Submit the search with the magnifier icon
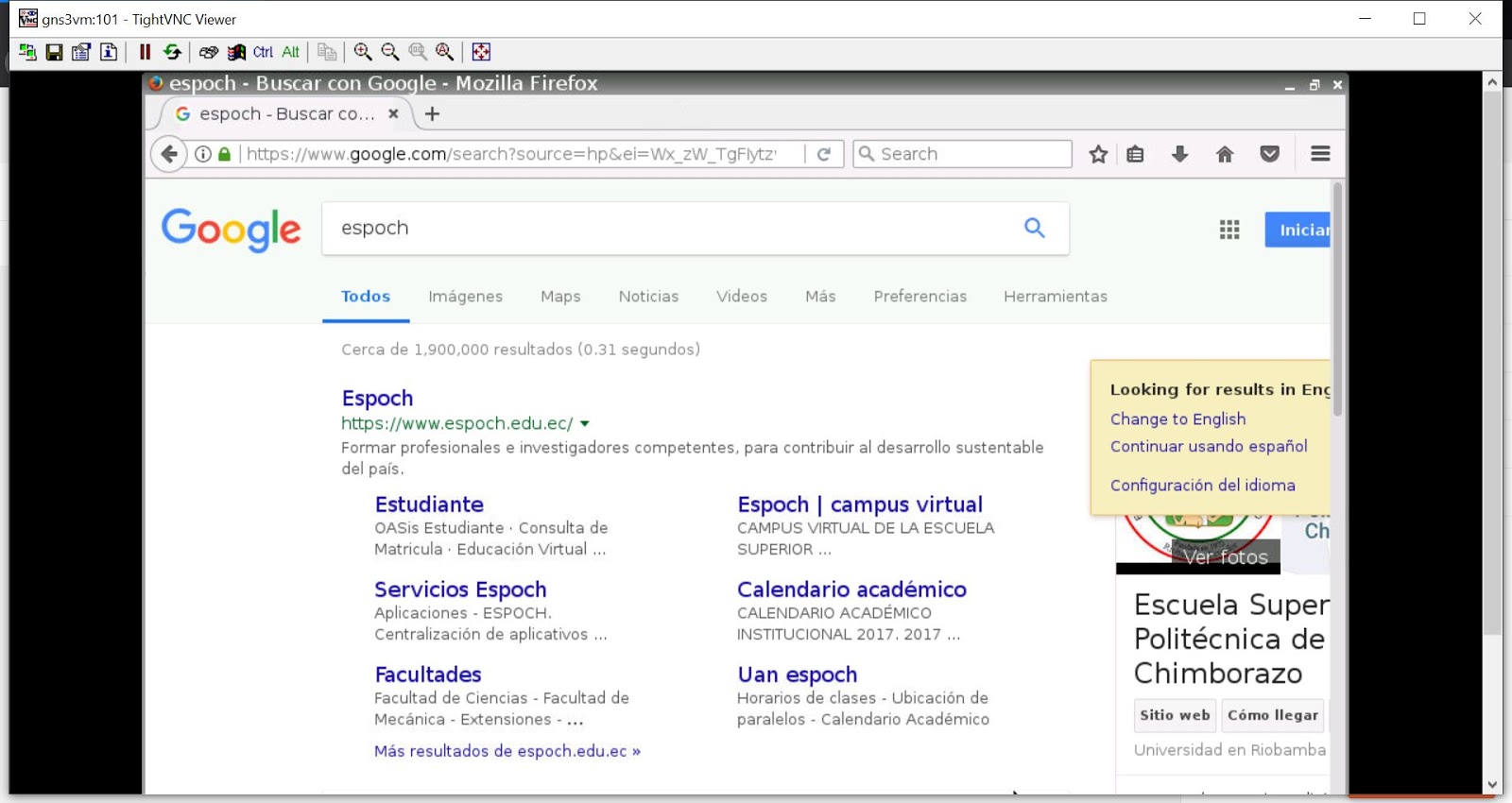1512x803 pixels. click(1035, 228)
